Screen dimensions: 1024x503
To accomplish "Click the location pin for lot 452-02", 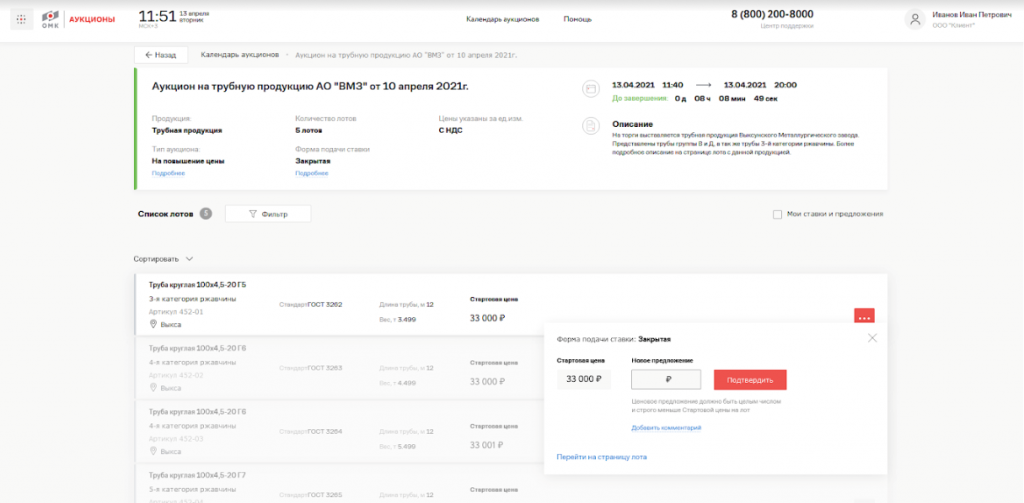I will point(154,387).
